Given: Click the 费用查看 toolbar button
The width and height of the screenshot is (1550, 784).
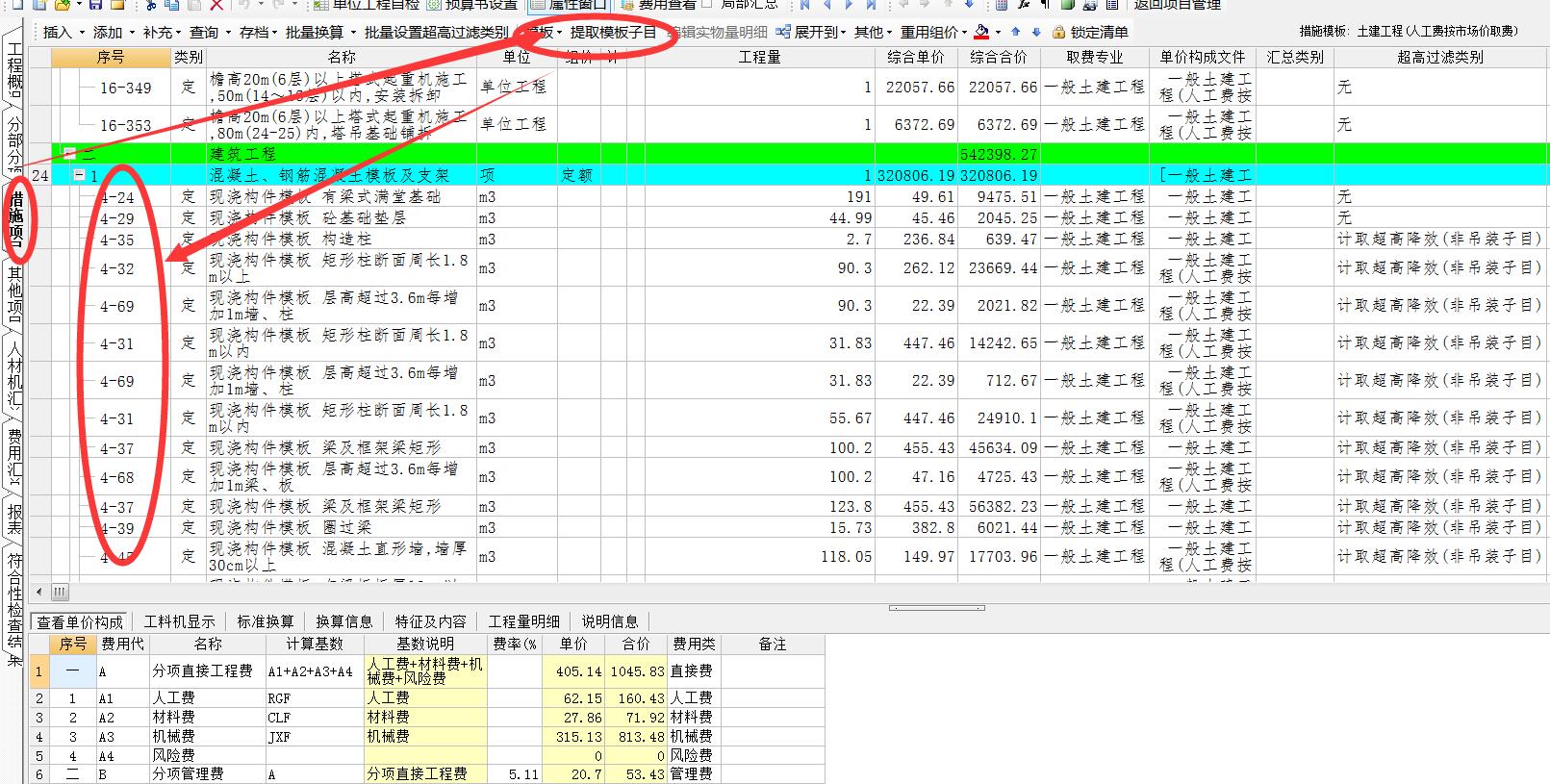Looking at the screenshot, I should pyautogui.click(x=657, y=5).
